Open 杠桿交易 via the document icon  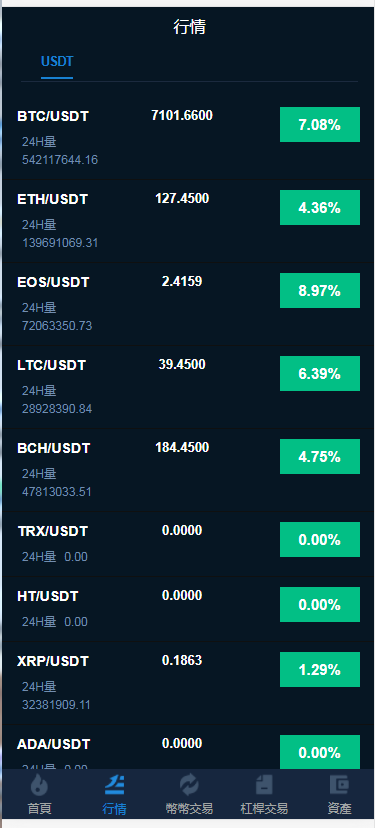[x=264, y=785]
